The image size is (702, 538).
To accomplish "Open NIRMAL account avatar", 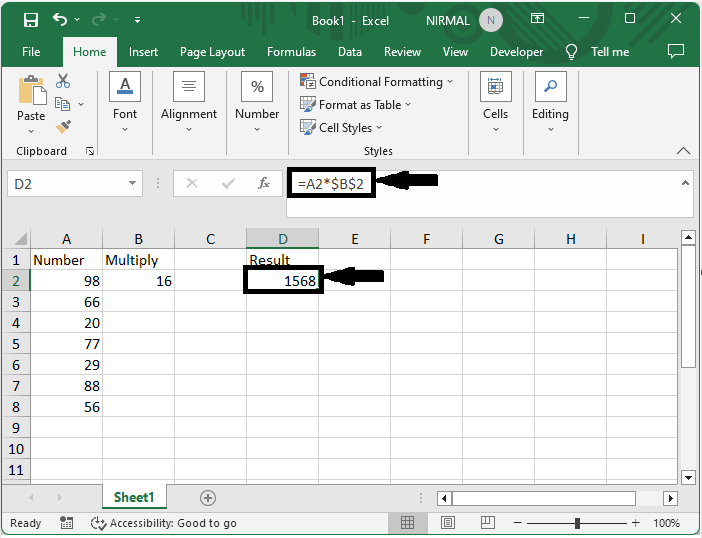I will pyautogui.click(x=491, y=20).
